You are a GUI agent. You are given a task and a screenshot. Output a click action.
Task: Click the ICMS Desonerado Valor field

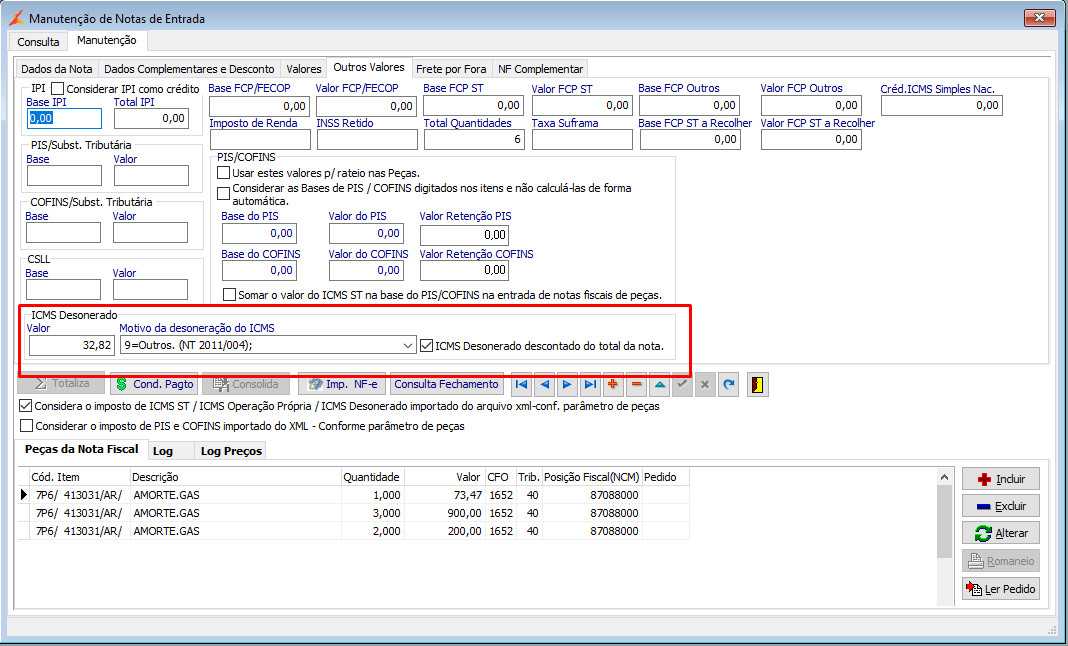pyautogui.click(x=72, y=345)
